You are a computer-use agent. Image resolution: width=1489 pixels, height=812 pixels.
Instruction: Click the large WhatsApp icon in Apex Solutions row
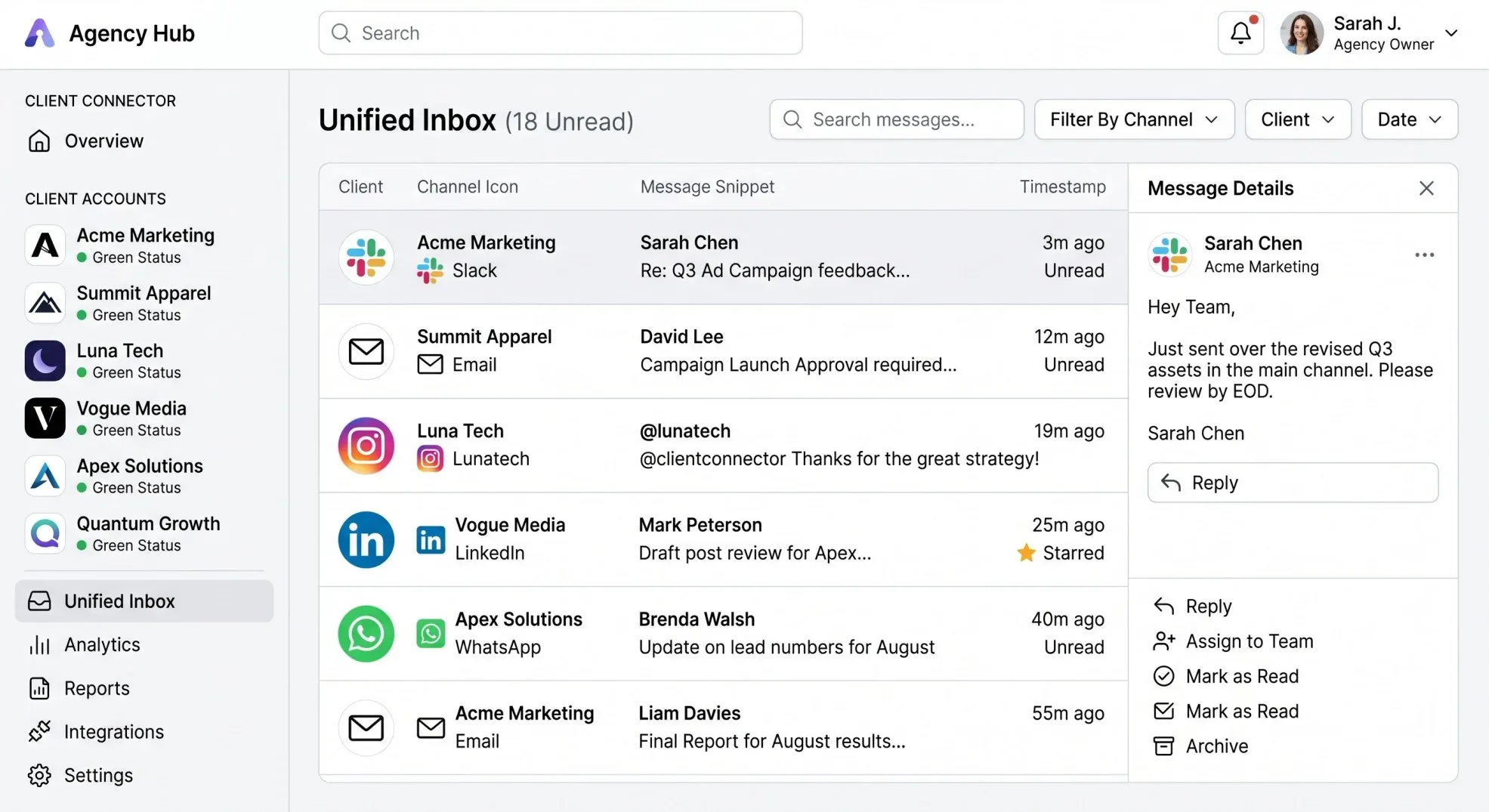pyautogui.click(x=366, y=634)
